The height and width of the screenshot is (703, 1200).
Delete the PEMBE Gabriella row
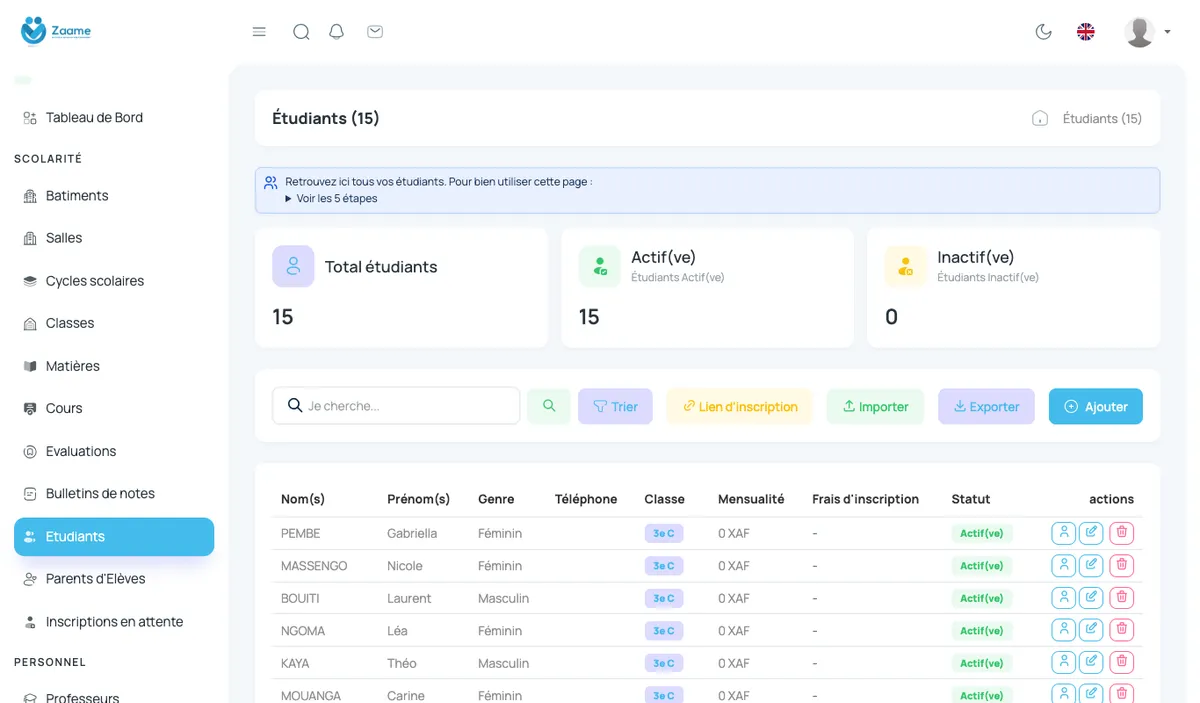1122,533
